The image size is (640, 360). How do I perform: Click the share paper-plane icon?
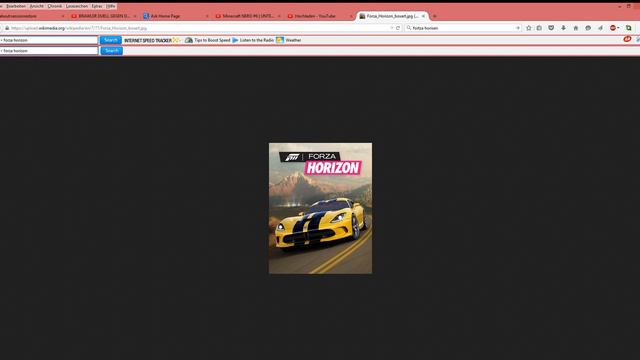coord(600,28)
